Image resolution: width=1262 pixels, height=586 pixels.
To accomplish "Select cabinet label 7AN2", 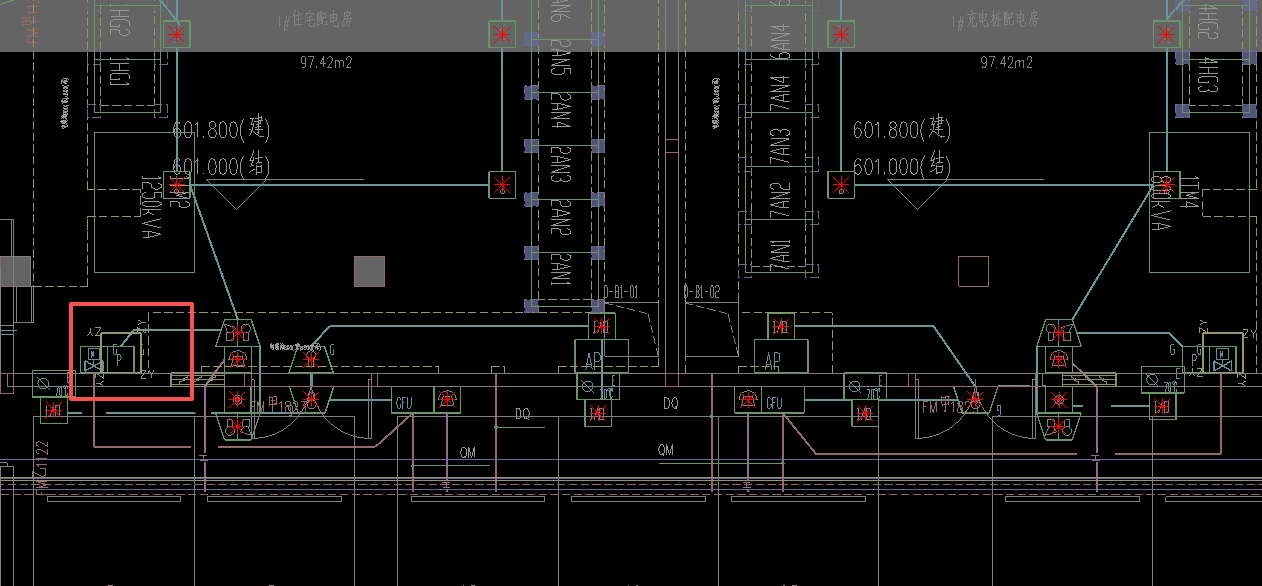I will (780, 200).
